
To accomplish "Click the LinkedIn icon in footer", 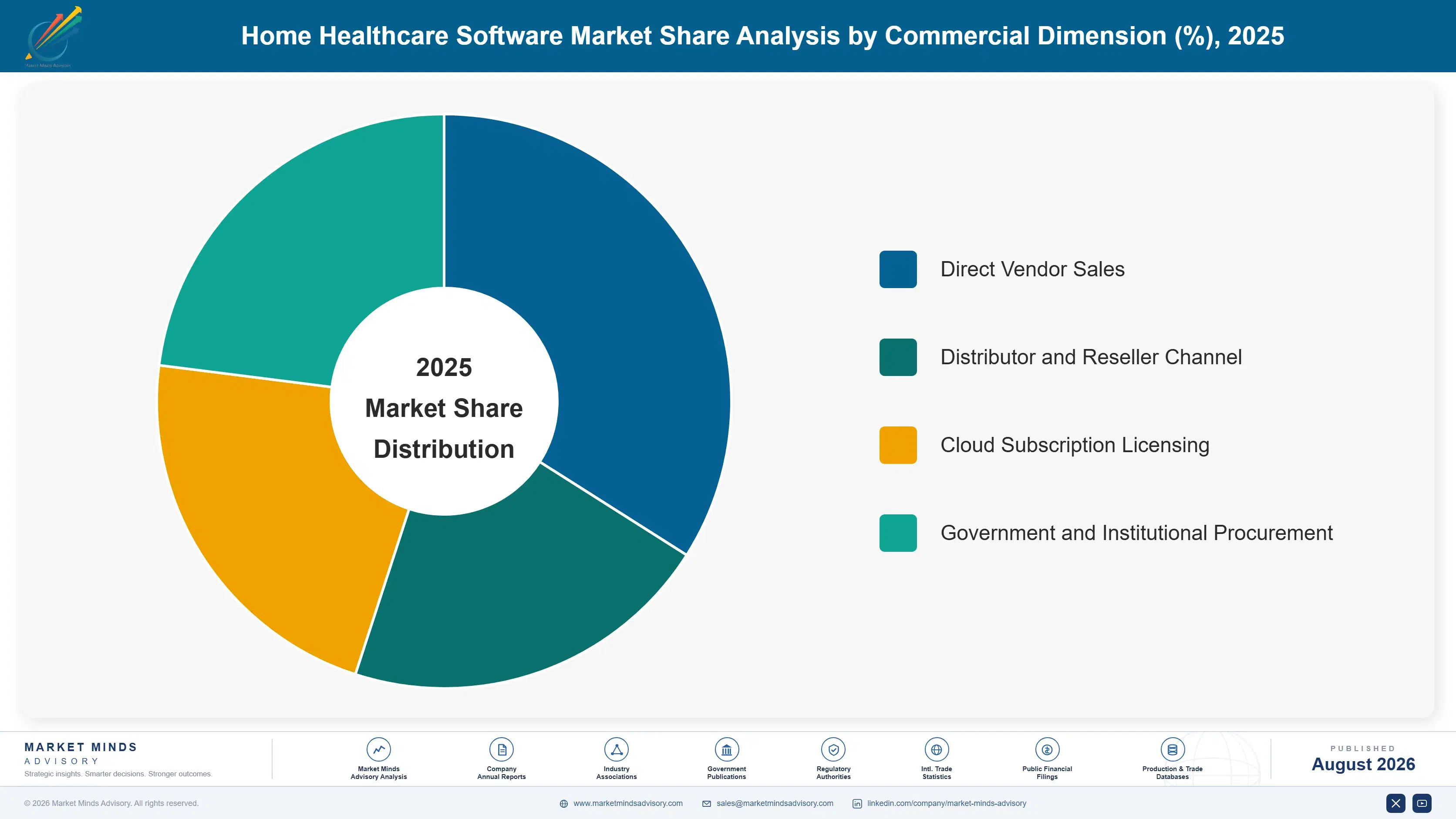I will pos(857,804).
